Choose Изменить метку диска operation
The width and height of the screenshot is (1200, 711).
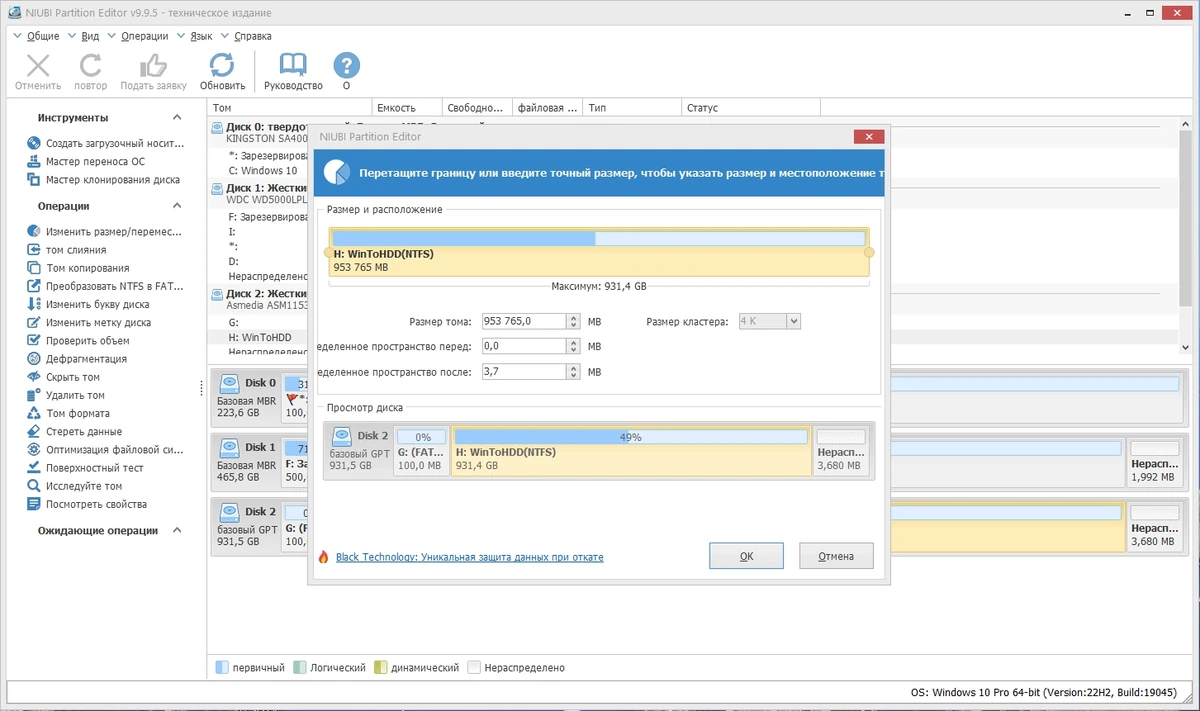click(90, 323)
